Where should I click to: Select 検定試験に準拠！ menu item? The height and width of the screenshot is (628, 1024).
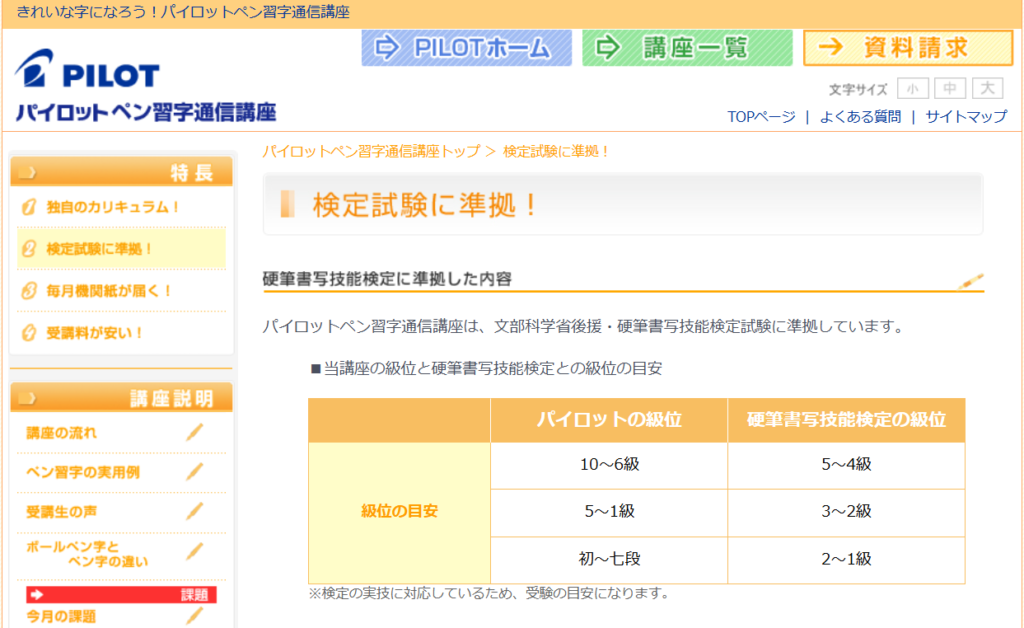click(x=121, y=249)
